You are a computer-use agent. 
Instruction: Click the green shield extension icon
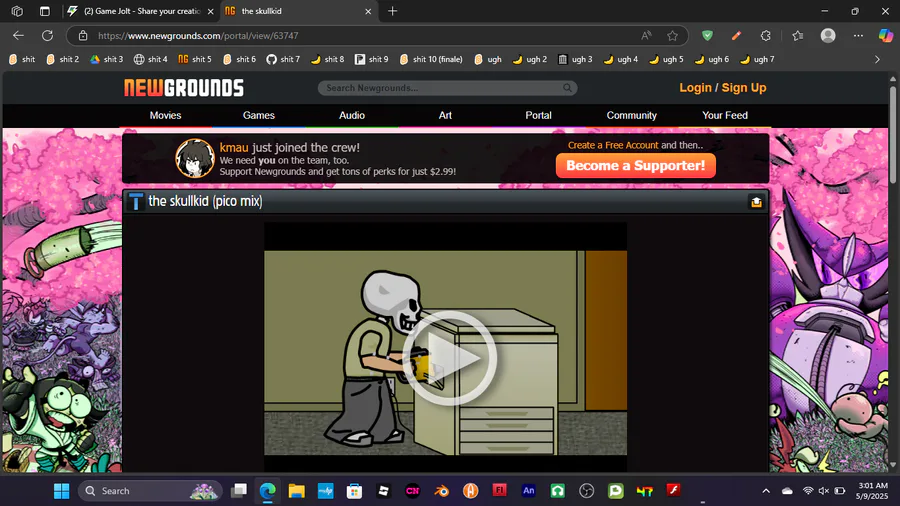tap(707, 36)
